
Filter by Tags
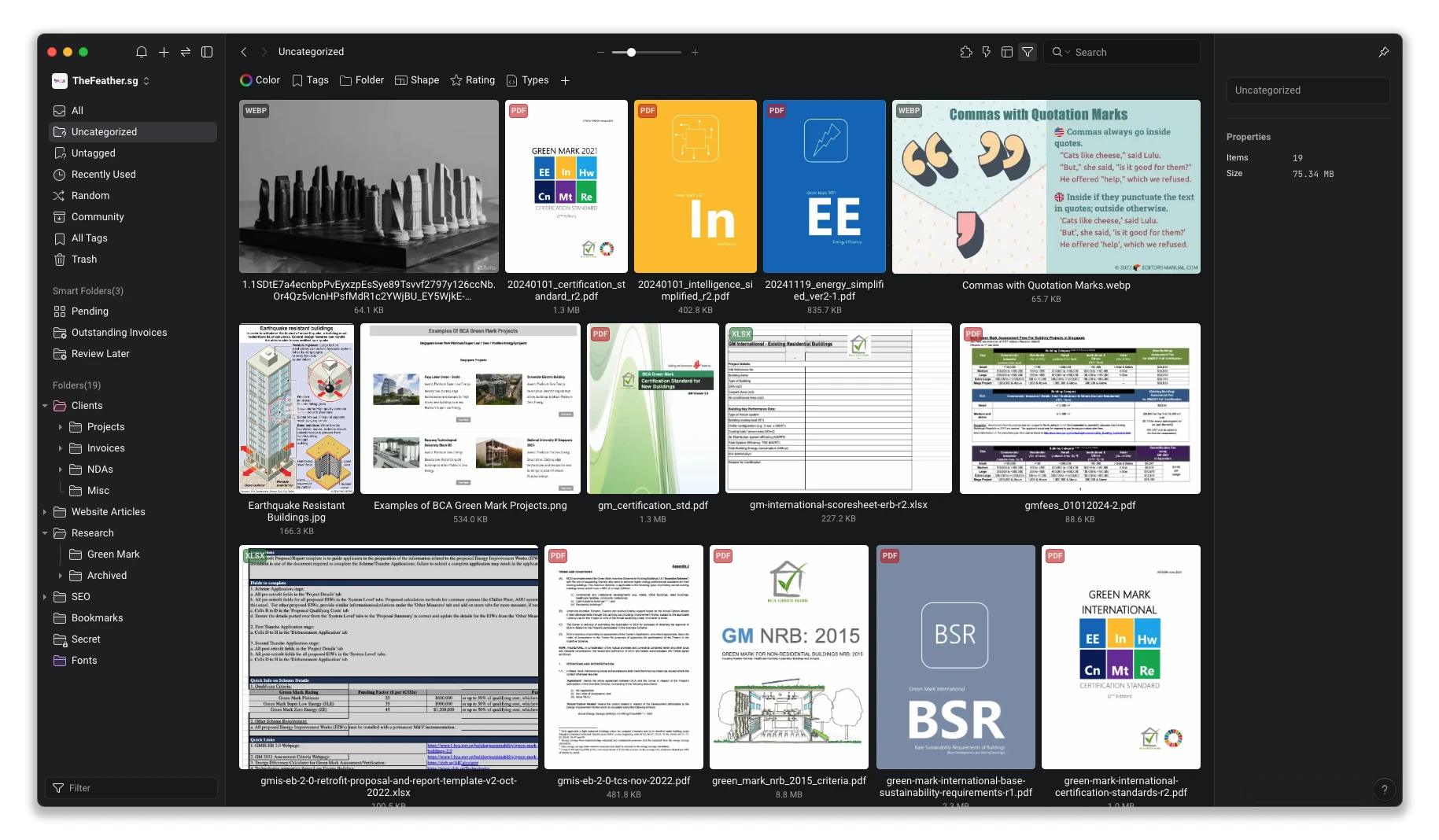coord(310,80)
